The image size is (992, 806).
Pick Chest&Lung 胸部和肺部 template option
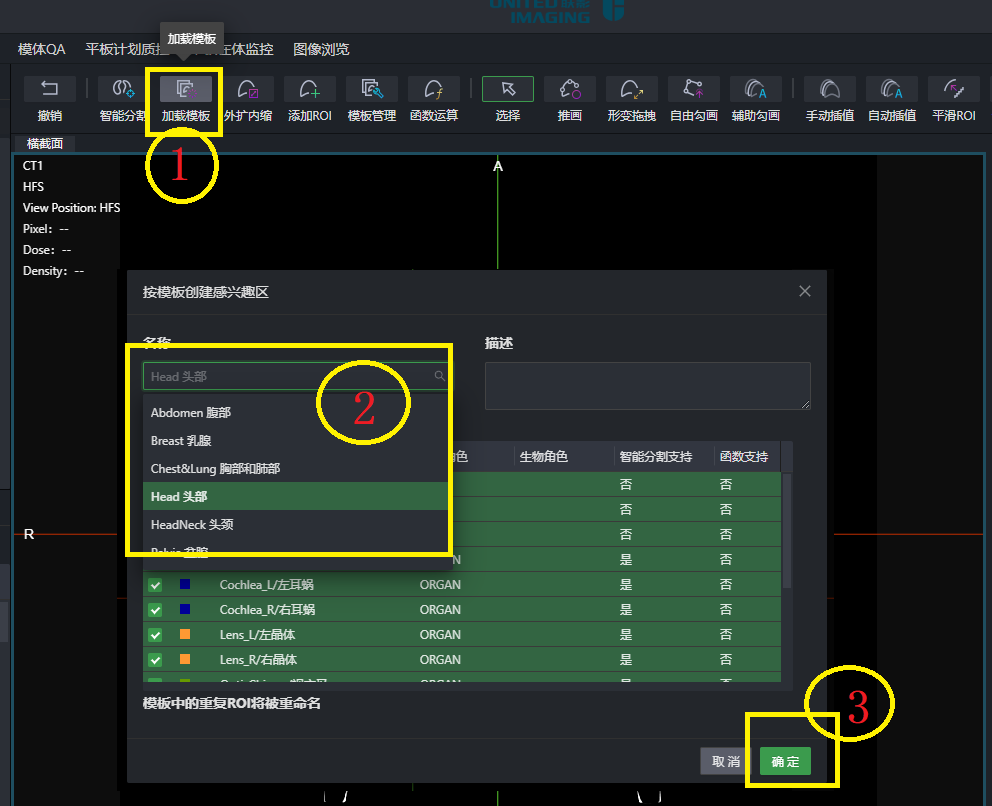[295, 468]
